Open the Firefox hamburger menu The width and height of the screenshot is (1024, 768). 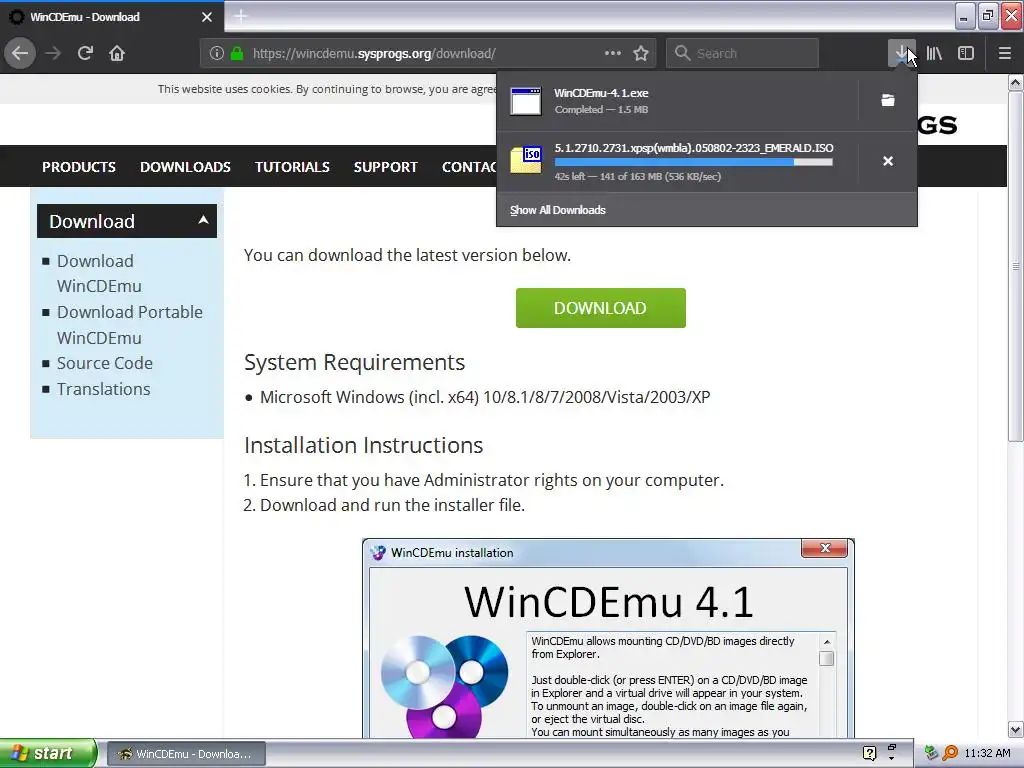click(1004, 53)
